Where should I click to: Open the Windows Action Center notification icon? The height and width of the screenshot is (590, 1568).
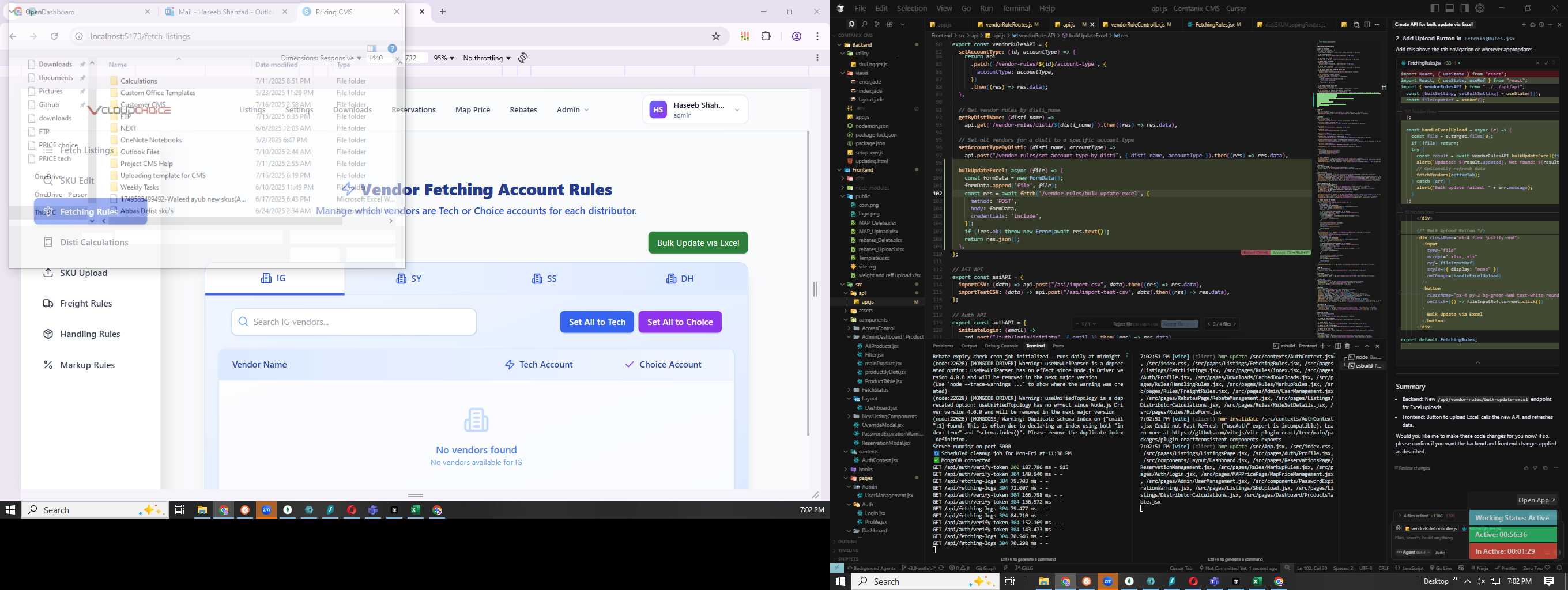coord(1549,581)
